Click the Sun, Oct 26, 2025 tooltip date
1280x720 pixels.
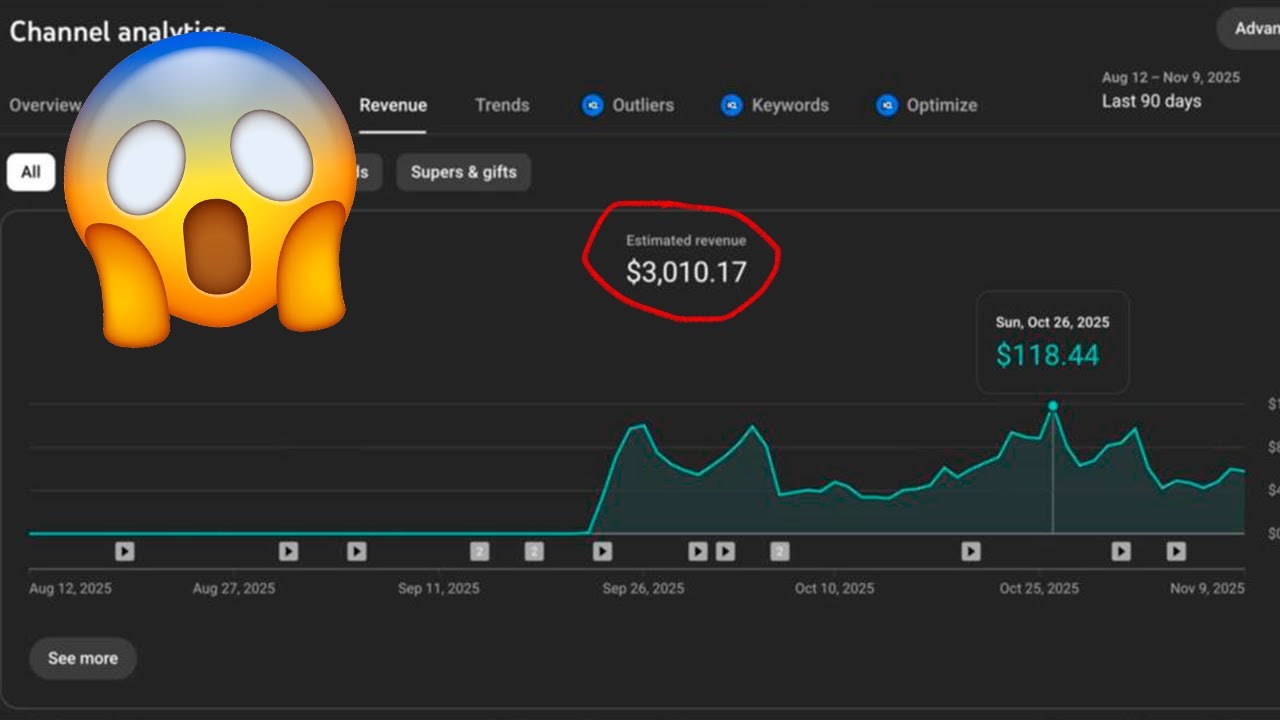pos(1052,322)
